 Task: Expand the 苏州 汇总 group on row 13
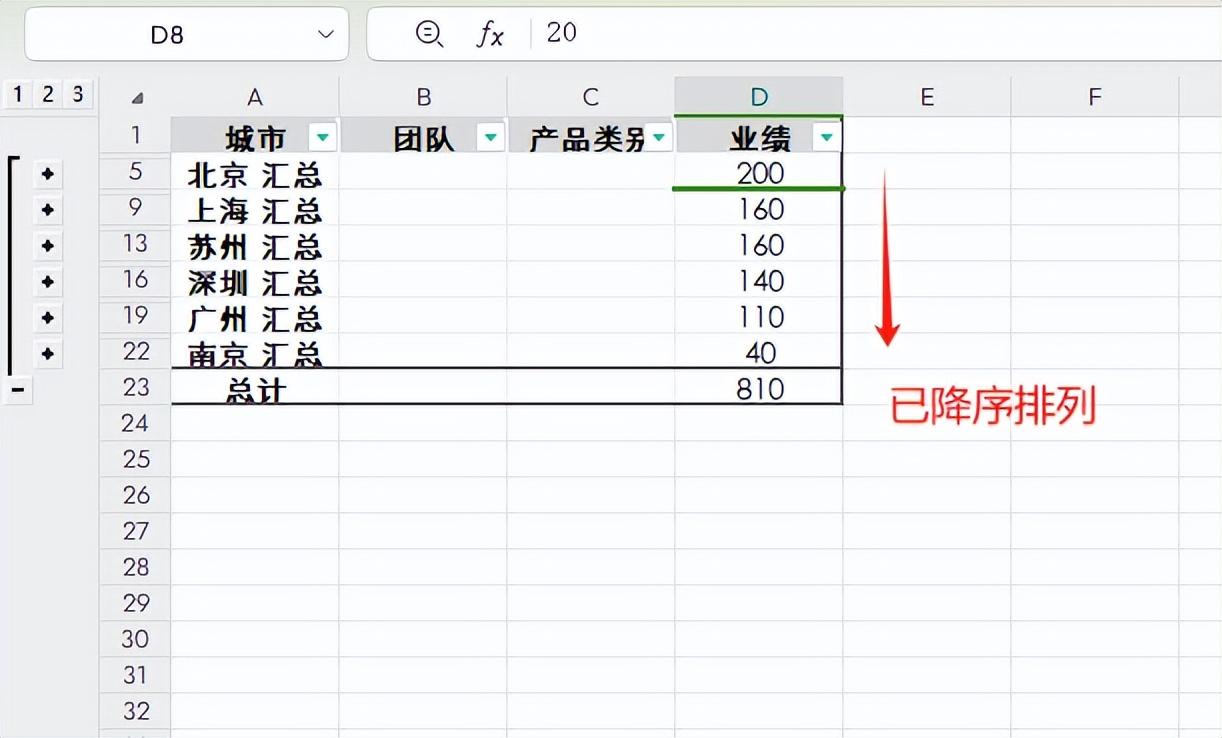point(47,246)
